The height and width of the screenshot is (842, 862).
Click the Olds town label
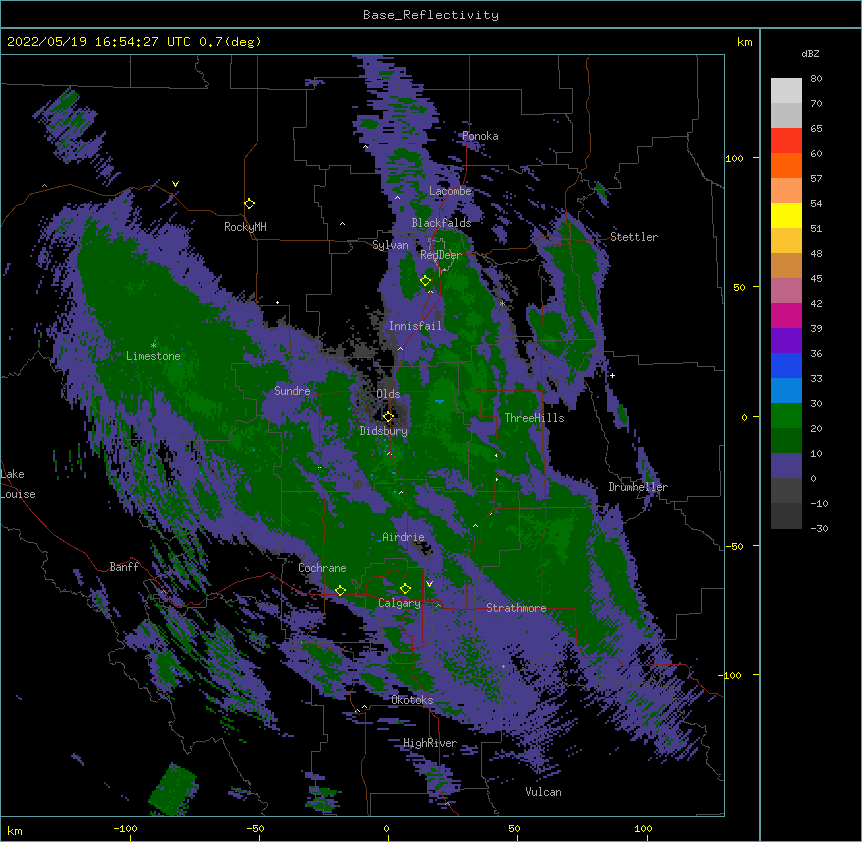(388, 394)
